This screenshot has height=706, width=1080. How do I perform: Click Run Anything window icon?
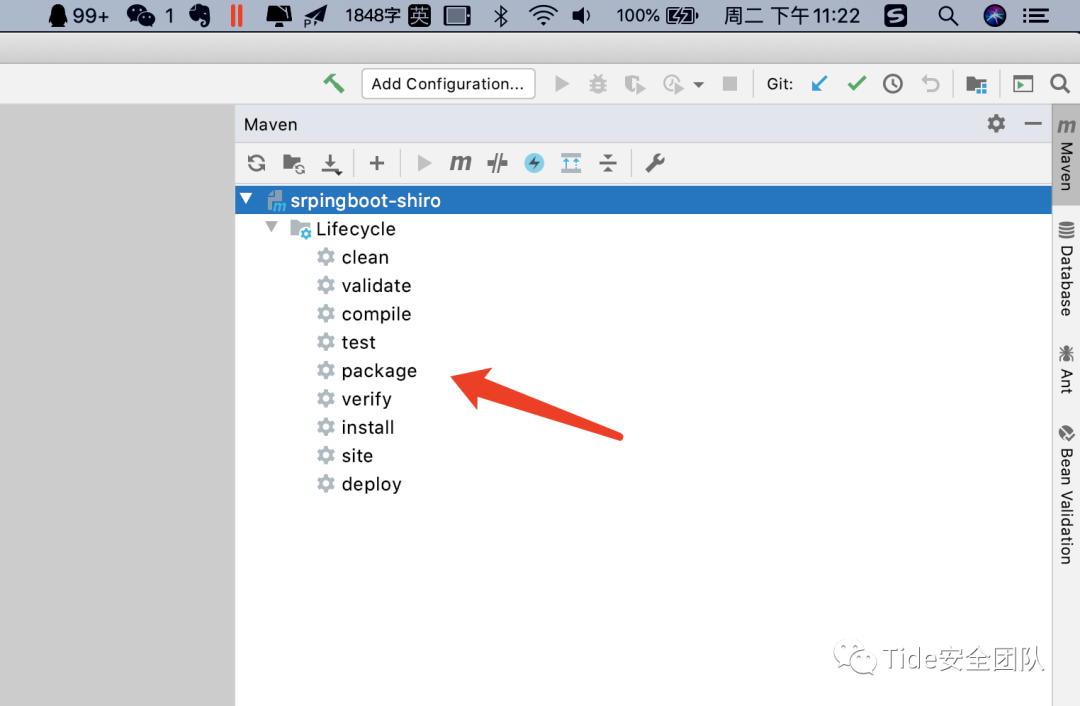pyautogui.click(x=1023, y=84)
